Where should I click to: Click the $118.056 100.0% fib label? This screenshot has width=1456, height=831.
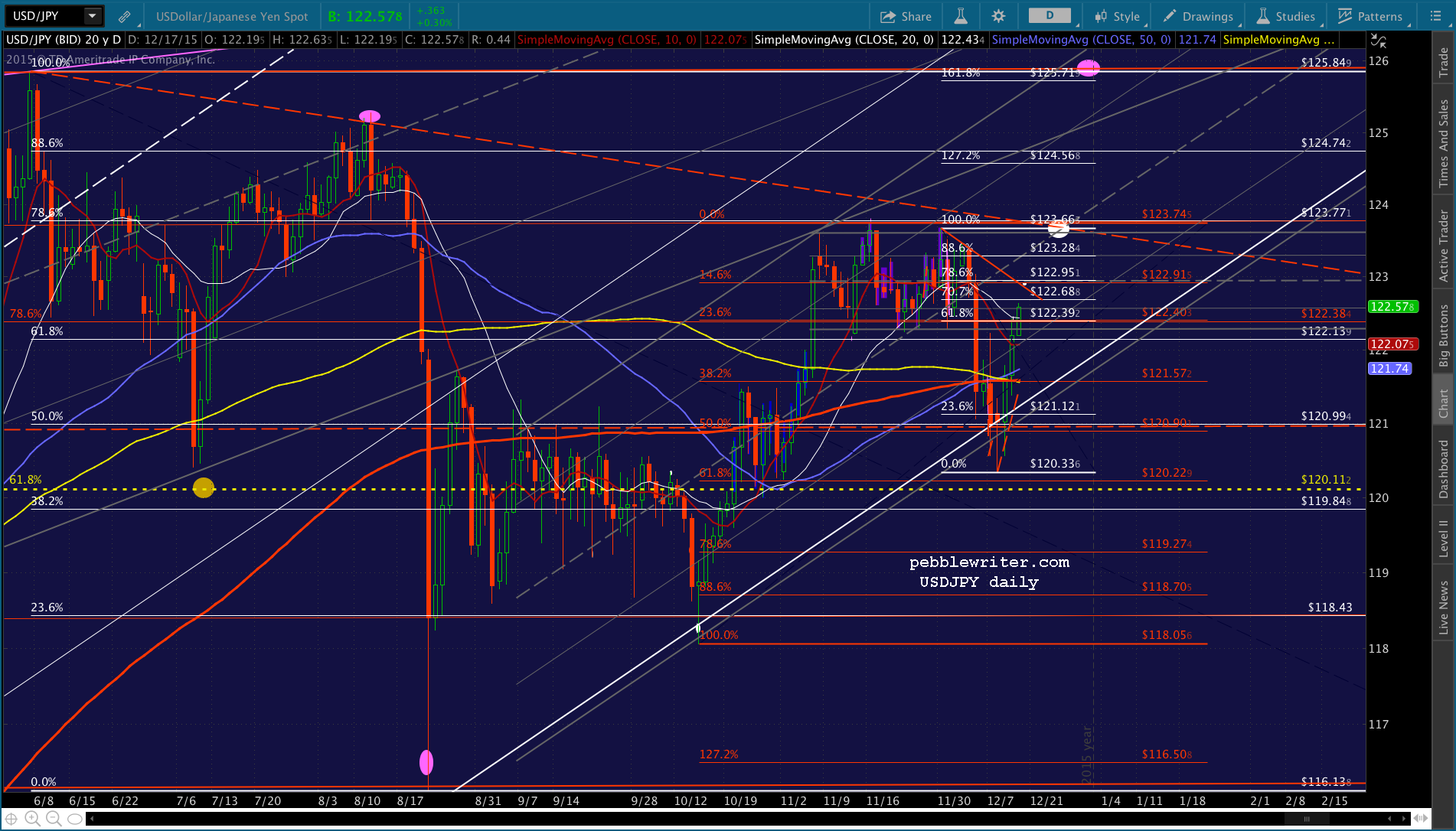(x=1167, y=635)
